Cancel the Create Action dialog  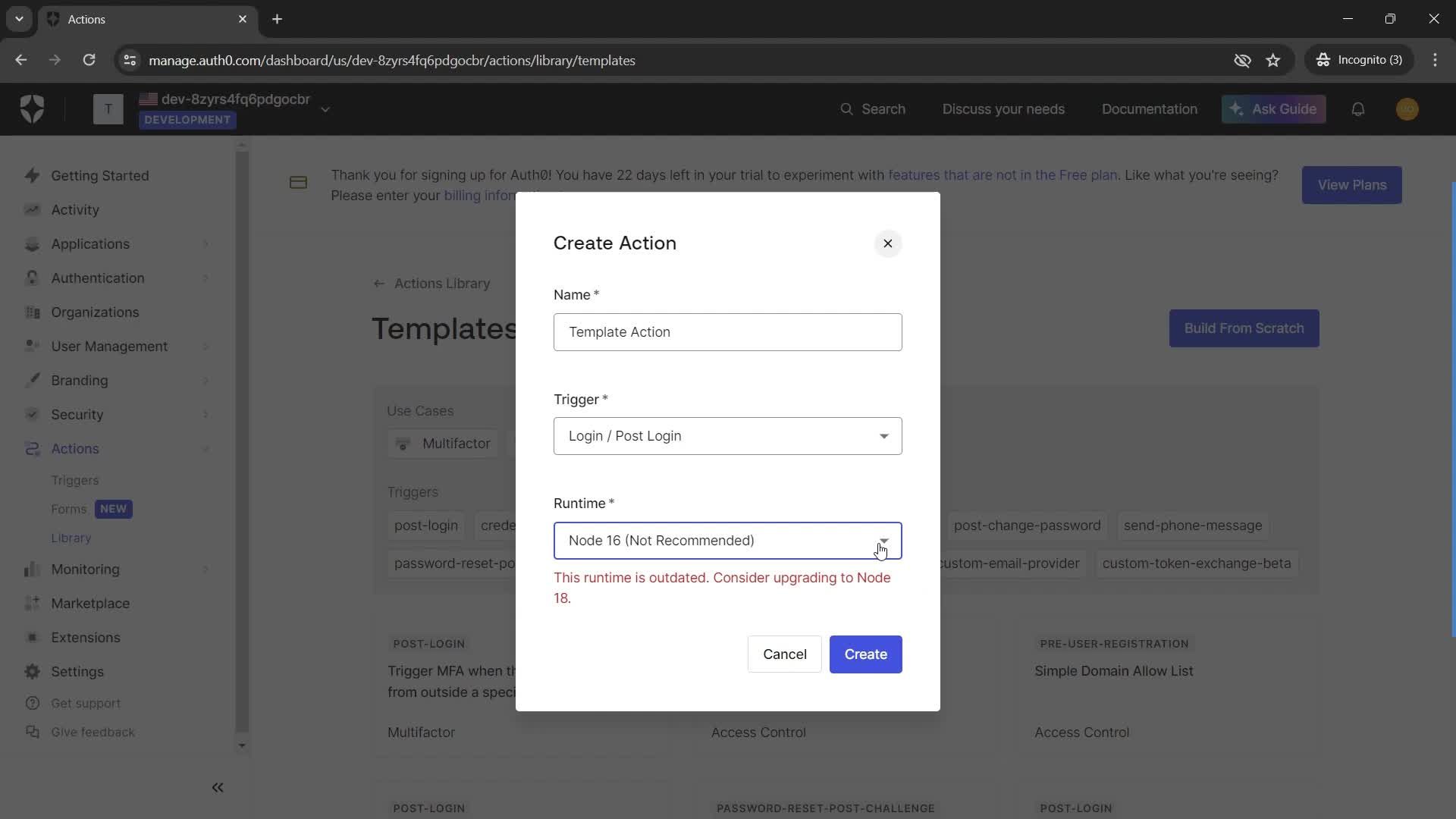pos(784,654)
